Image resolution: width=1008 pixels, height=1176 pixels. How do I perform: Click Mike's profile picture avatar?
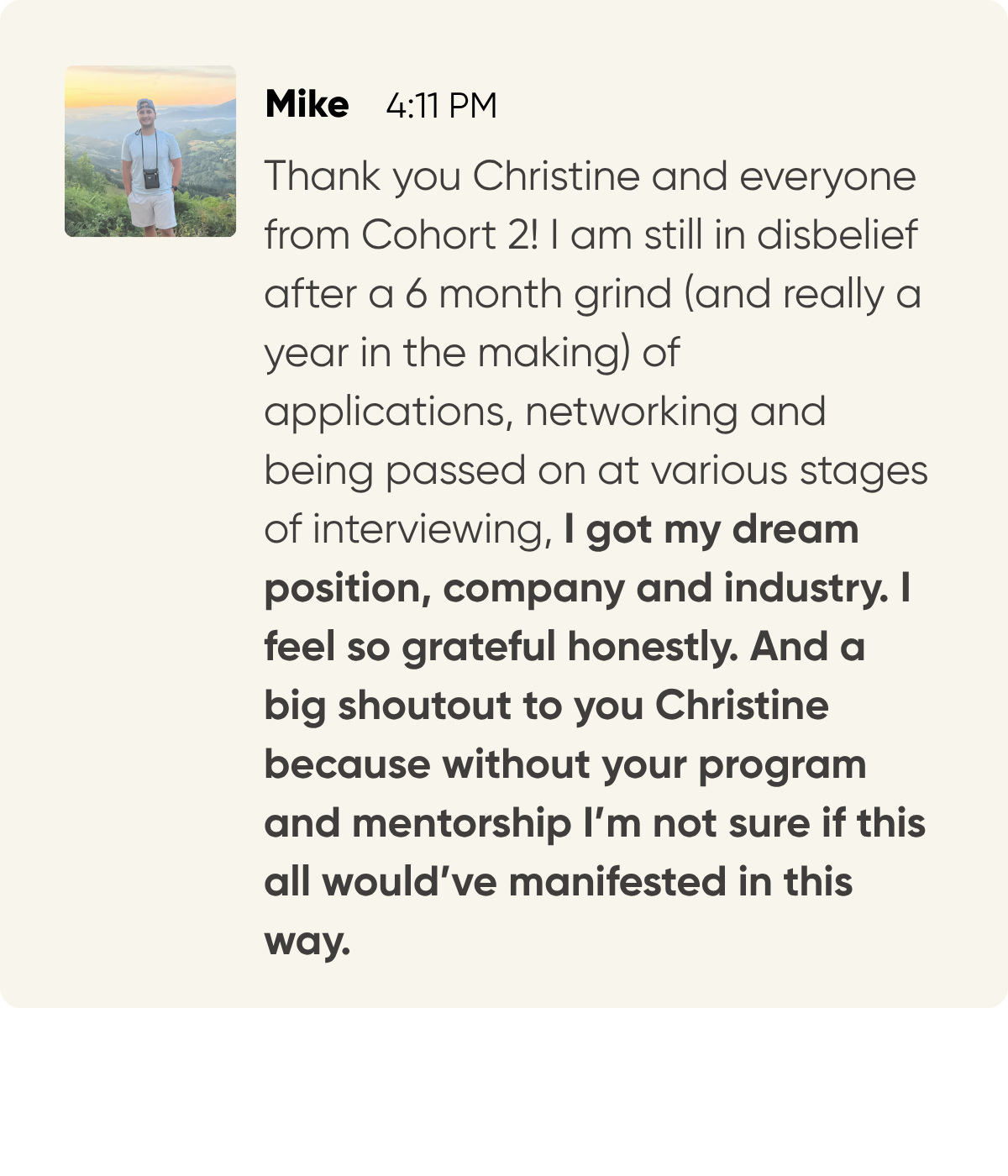pos(150,151)
